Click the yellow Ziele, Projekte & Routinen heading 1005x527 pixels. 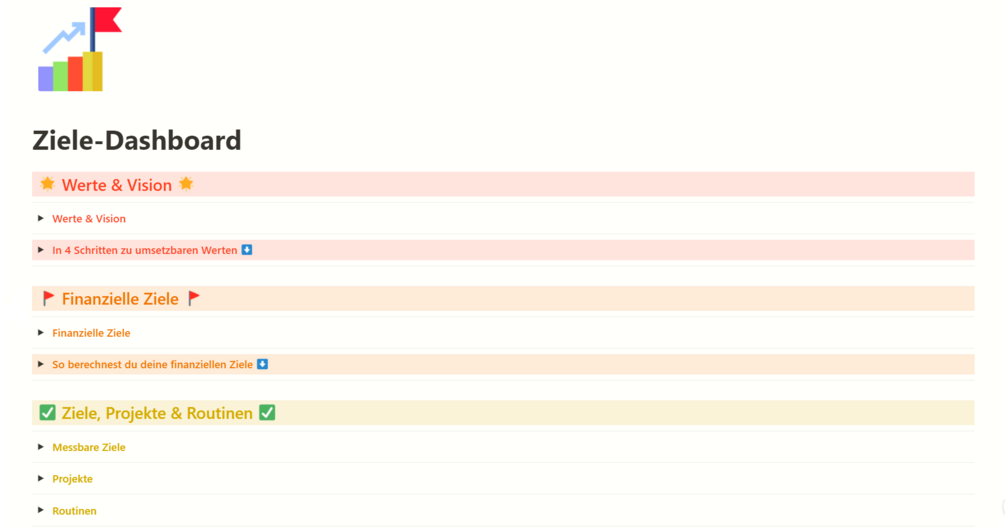click(157, 413)
